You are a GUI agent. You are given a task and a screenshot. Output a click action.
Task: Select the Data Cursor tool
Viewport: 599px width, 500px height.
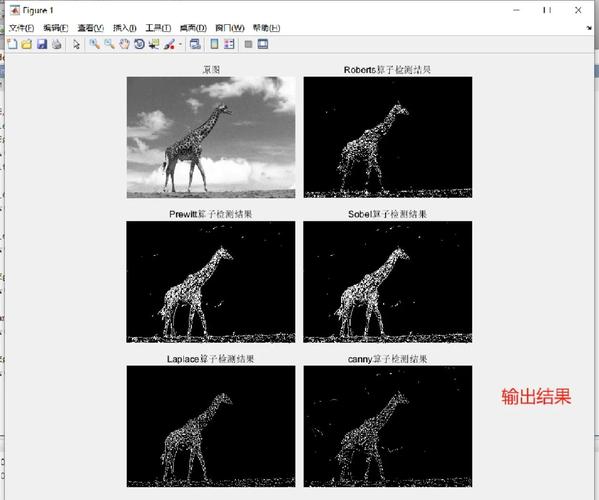[x=154, y=44]
